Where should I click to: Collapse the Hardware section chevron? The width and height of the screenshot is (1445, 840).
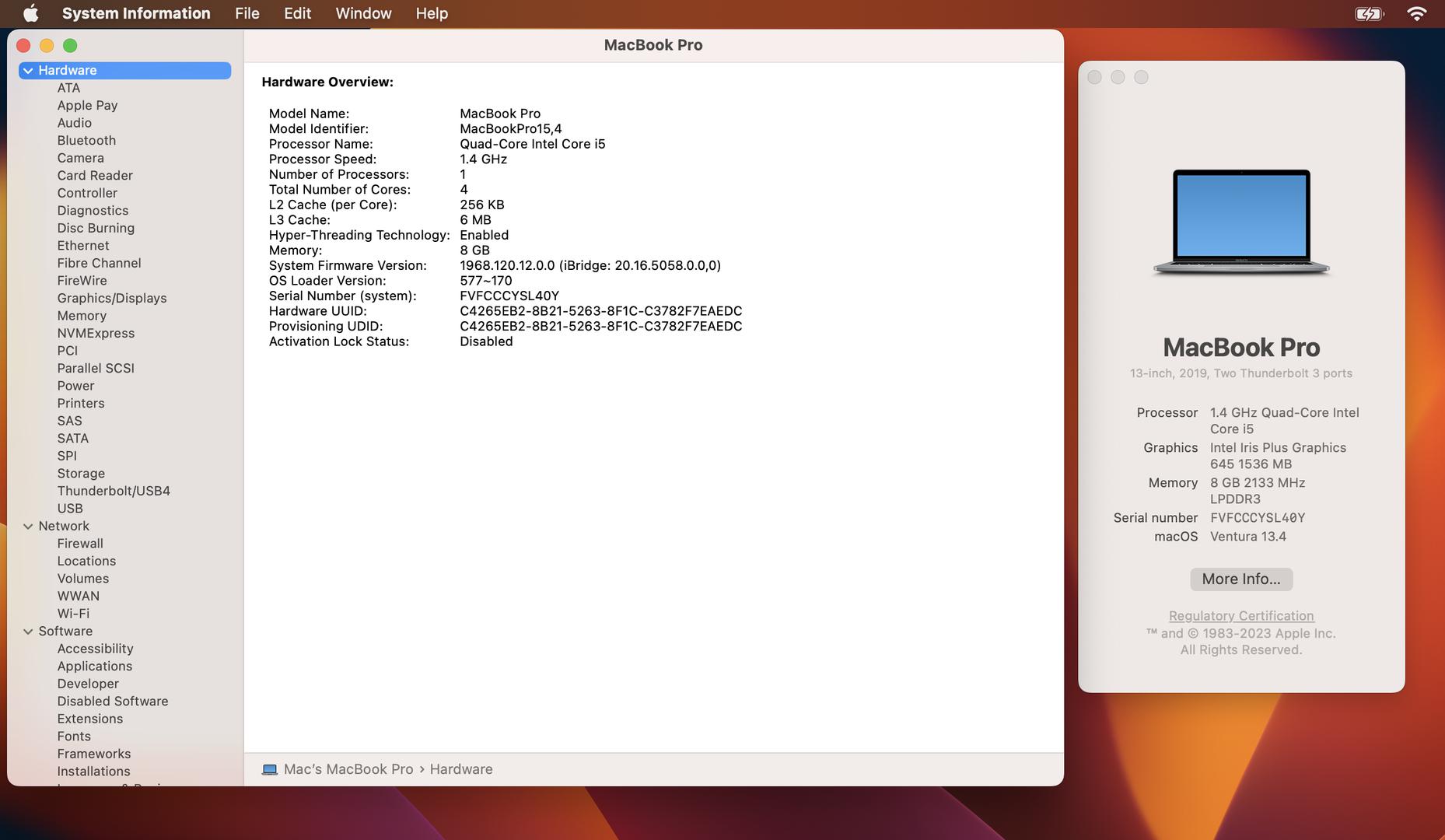(28, 71)
